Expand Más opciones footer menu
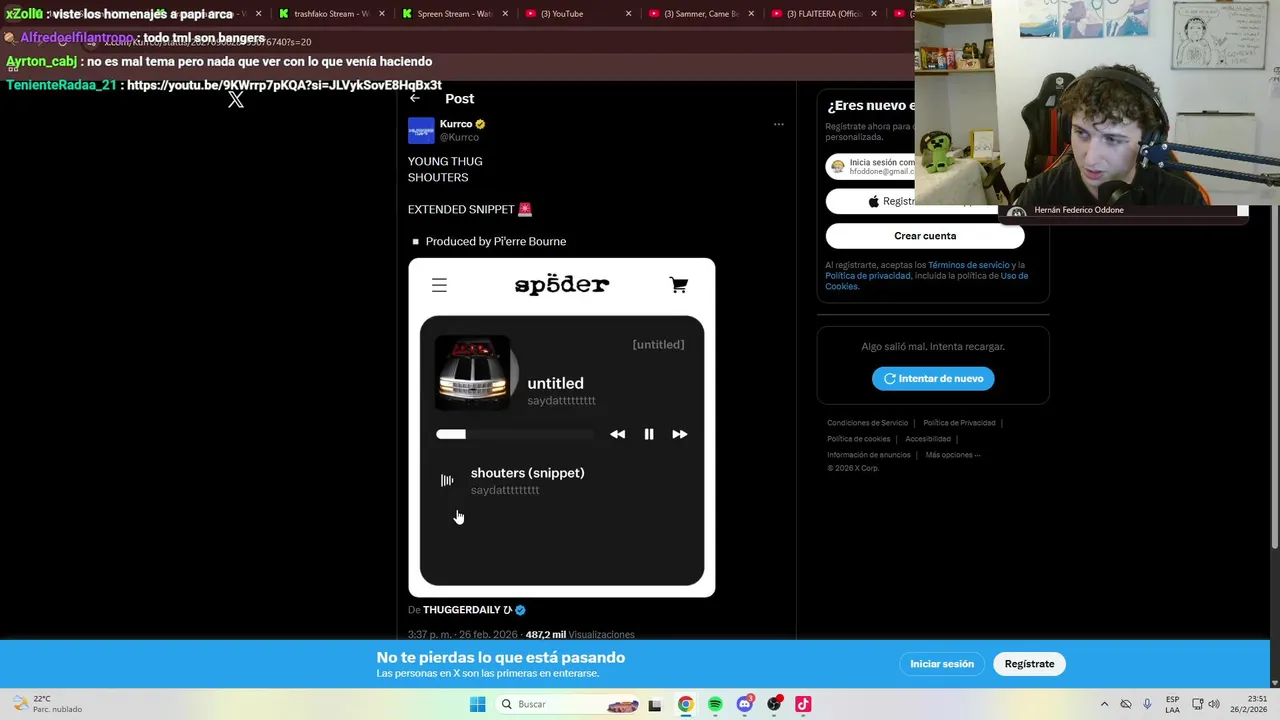 [953, 455]
